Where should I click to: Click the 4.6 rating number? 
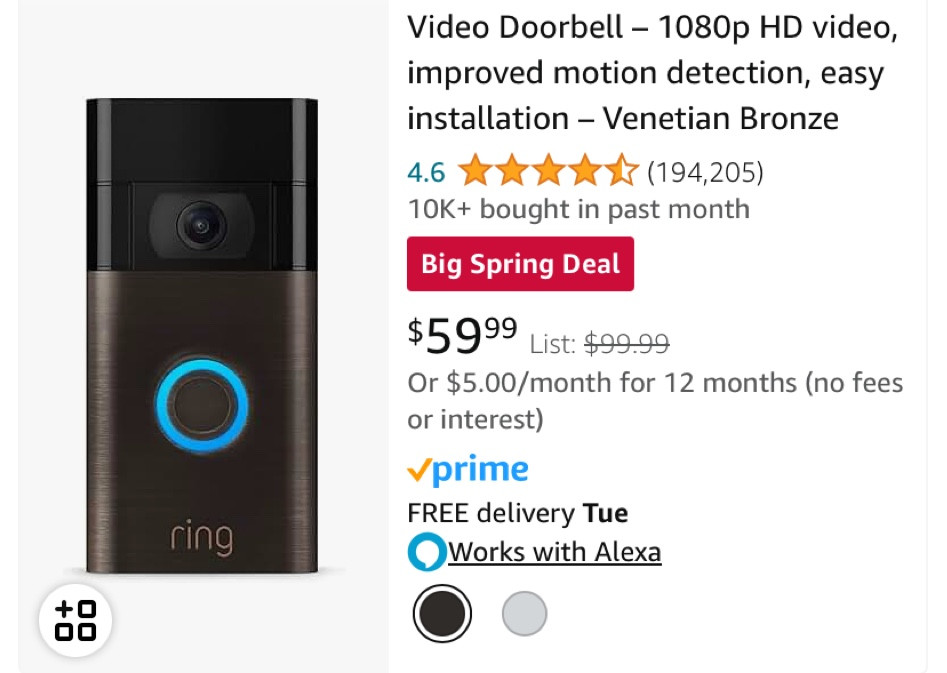pos(425,171)
